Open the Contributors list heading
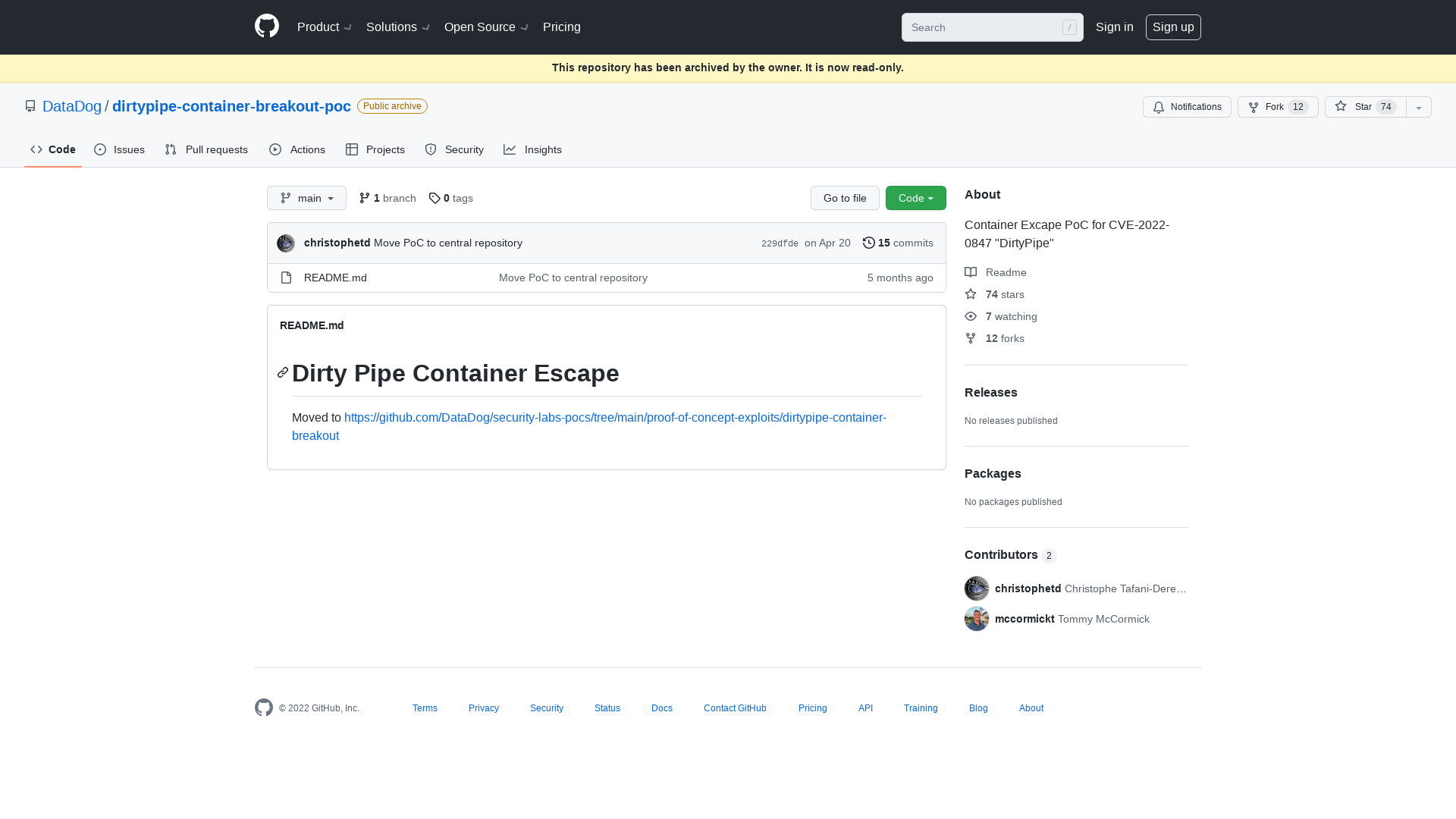This screenshot has height=819, width=1456. [x=1010, y=555]
